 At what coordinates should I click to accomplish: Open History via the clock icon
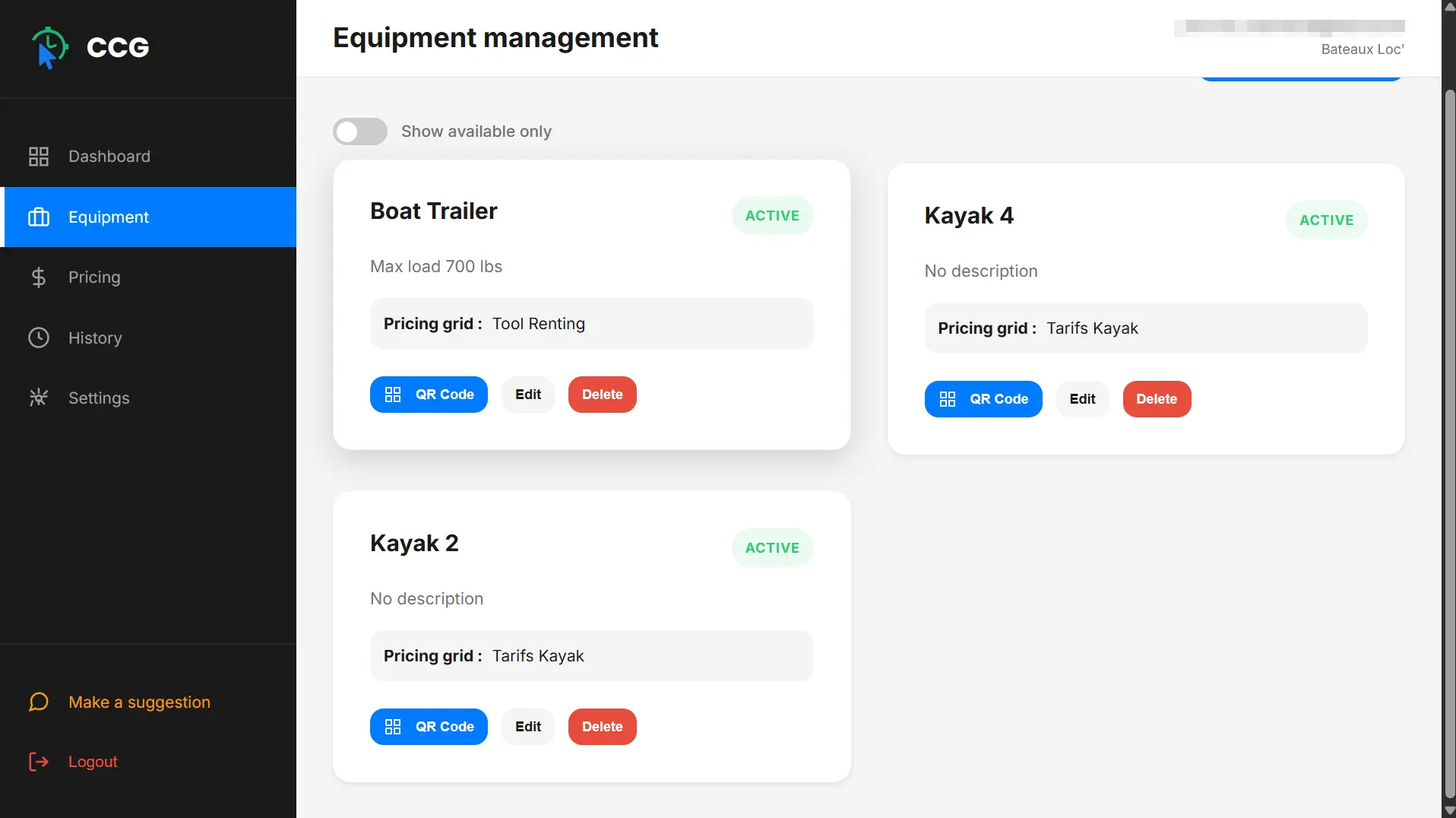click(39, 338)
